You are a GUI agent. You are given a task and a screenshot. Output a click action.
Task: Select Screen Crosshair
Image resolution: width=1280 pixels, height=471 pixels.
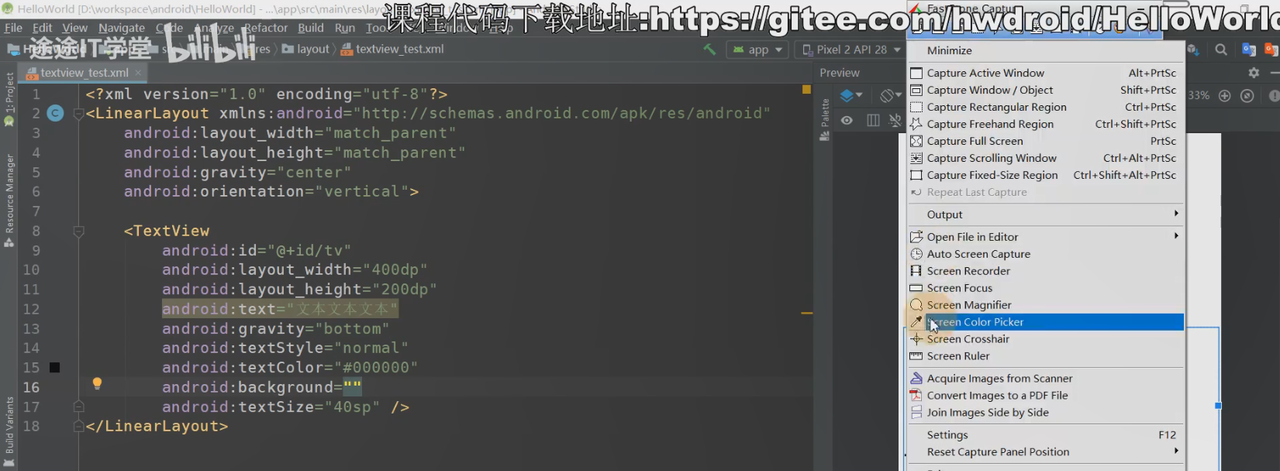pyautogui.click(x=1045, y=339)
